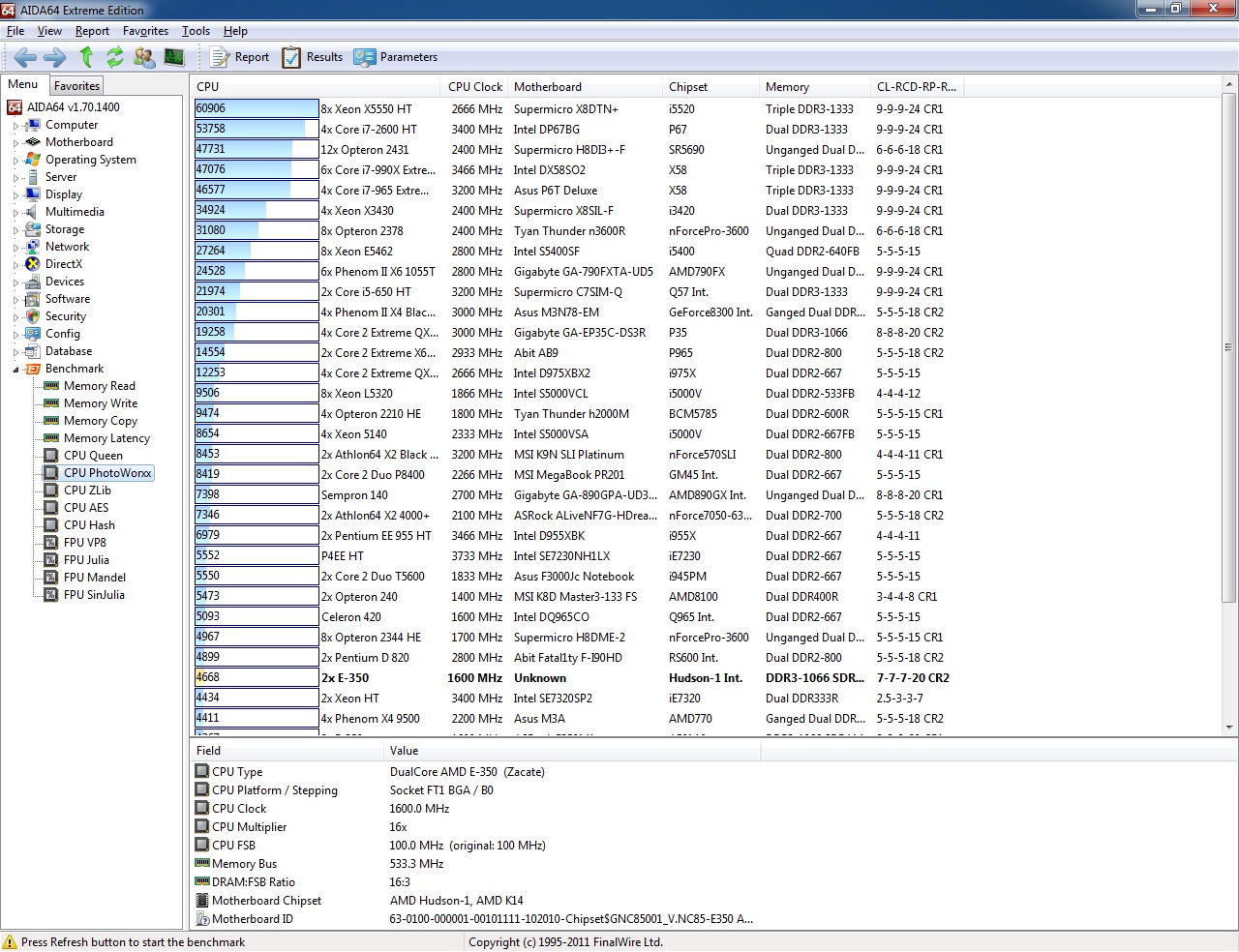Click results list scrollbar up arrow
Image resolution: width=1239 pixels, height=952 pixels.
1229,85
